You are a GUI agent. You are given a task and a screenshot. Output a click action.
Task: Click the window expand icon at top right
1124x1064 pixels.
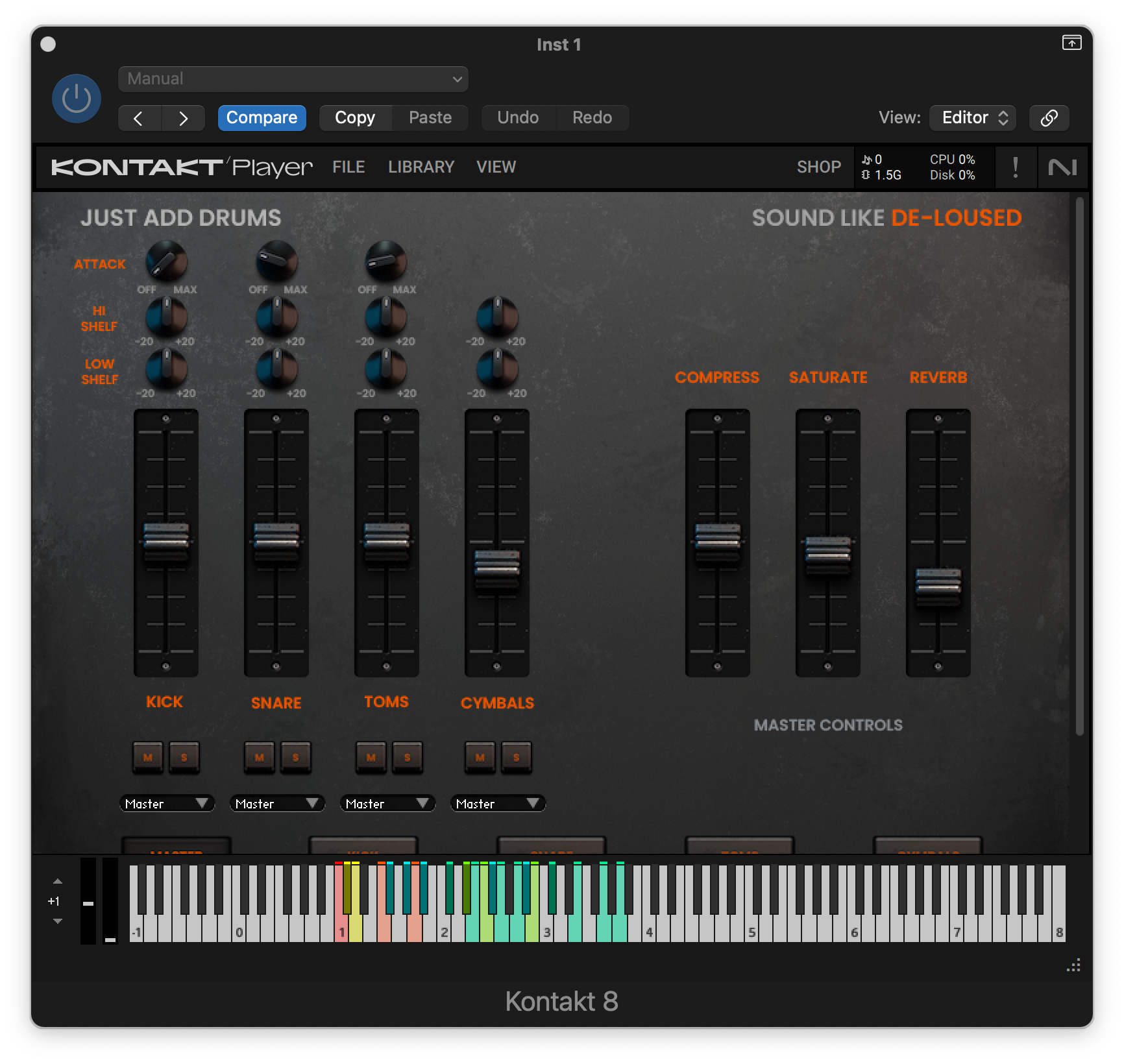click(x=1071, y=43)
